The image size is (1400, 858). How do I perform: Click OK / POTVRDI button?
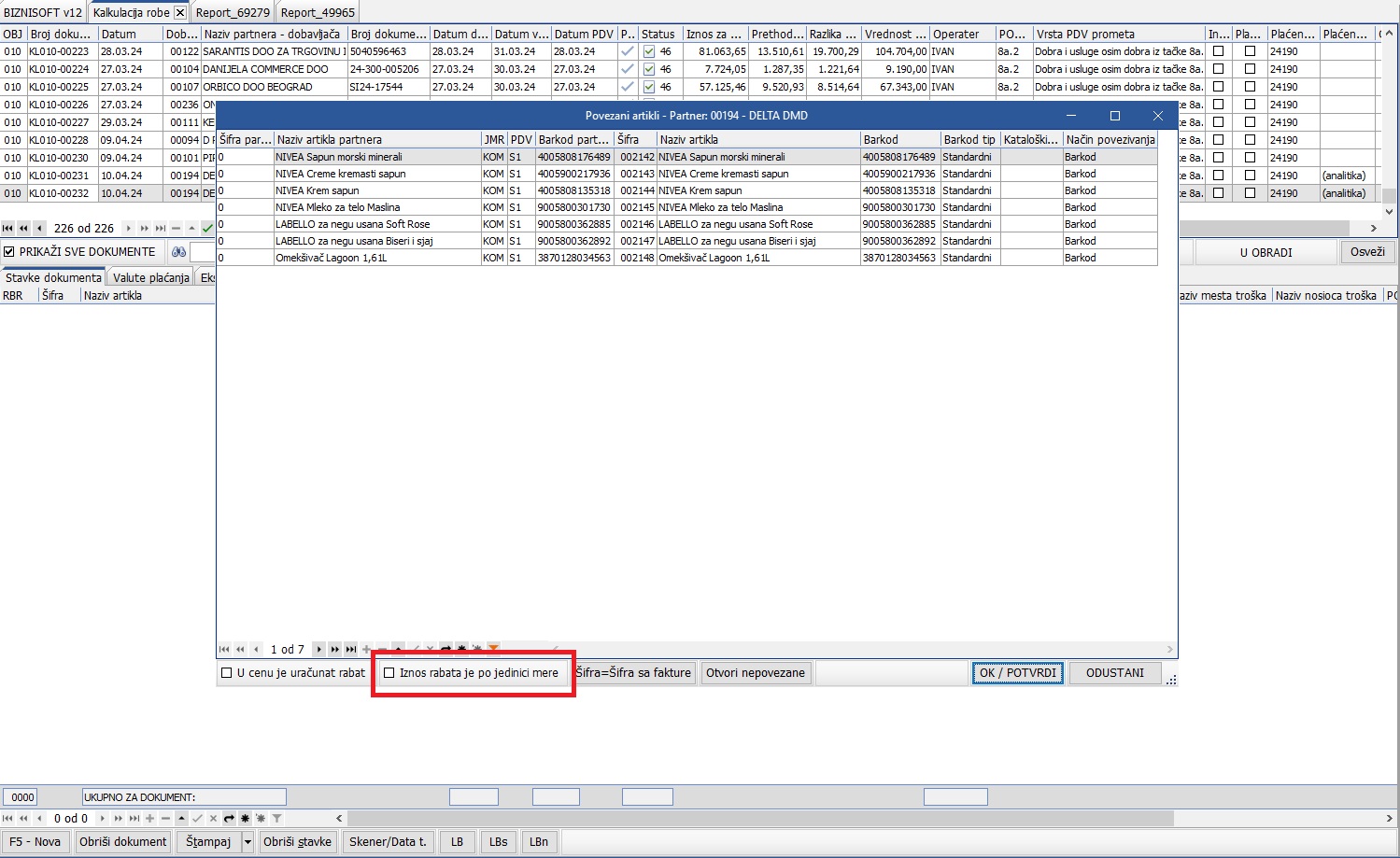point(1018,673)
